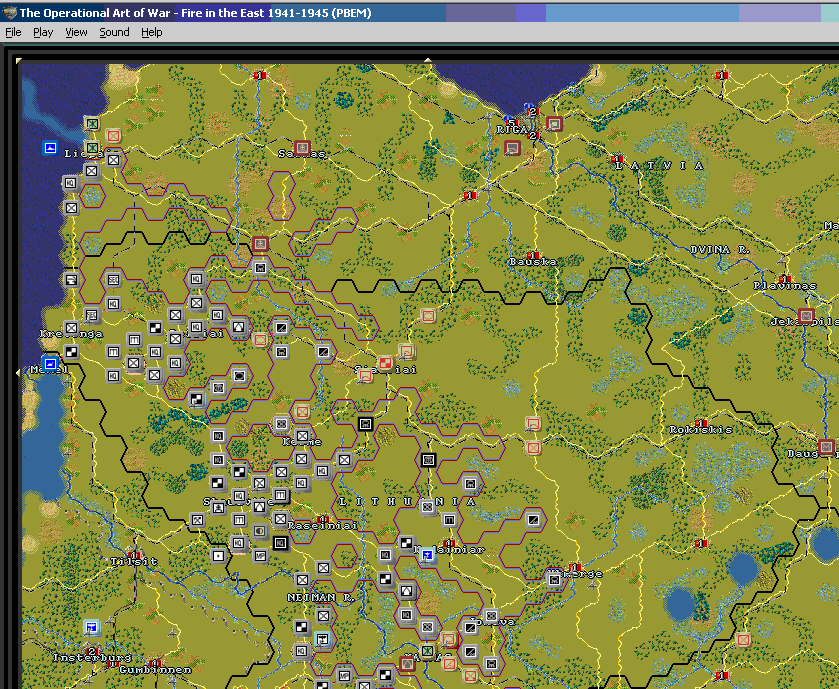
Task: Click the objective flag at Rokiskis
Action: tap(700, 423)
